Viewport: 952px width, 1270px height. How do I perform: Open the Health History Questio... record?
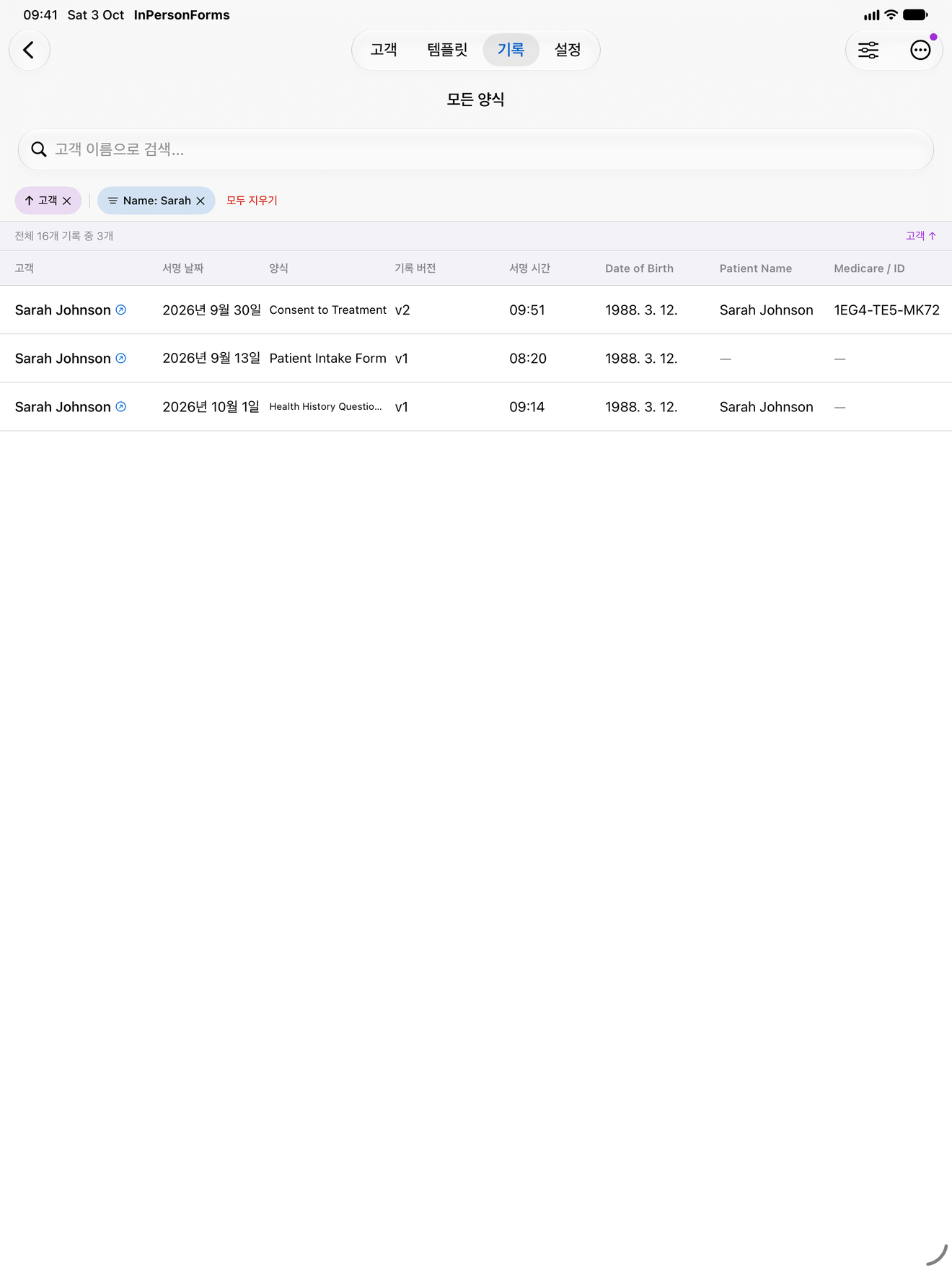tap(326, 406)
